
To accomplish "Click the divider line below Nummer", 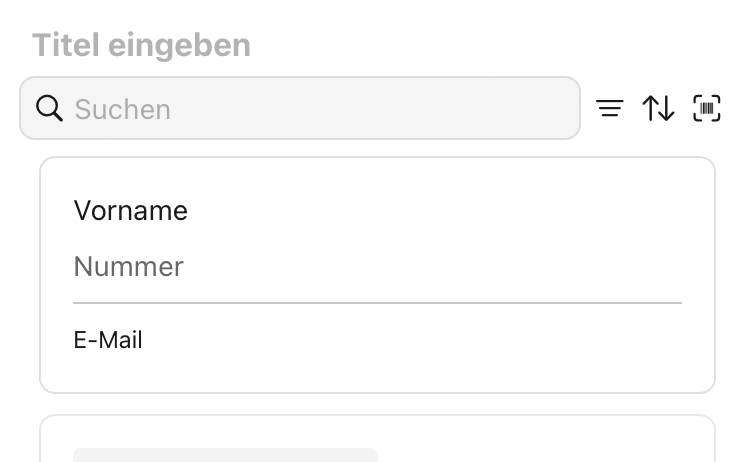I will click(377, 302).
